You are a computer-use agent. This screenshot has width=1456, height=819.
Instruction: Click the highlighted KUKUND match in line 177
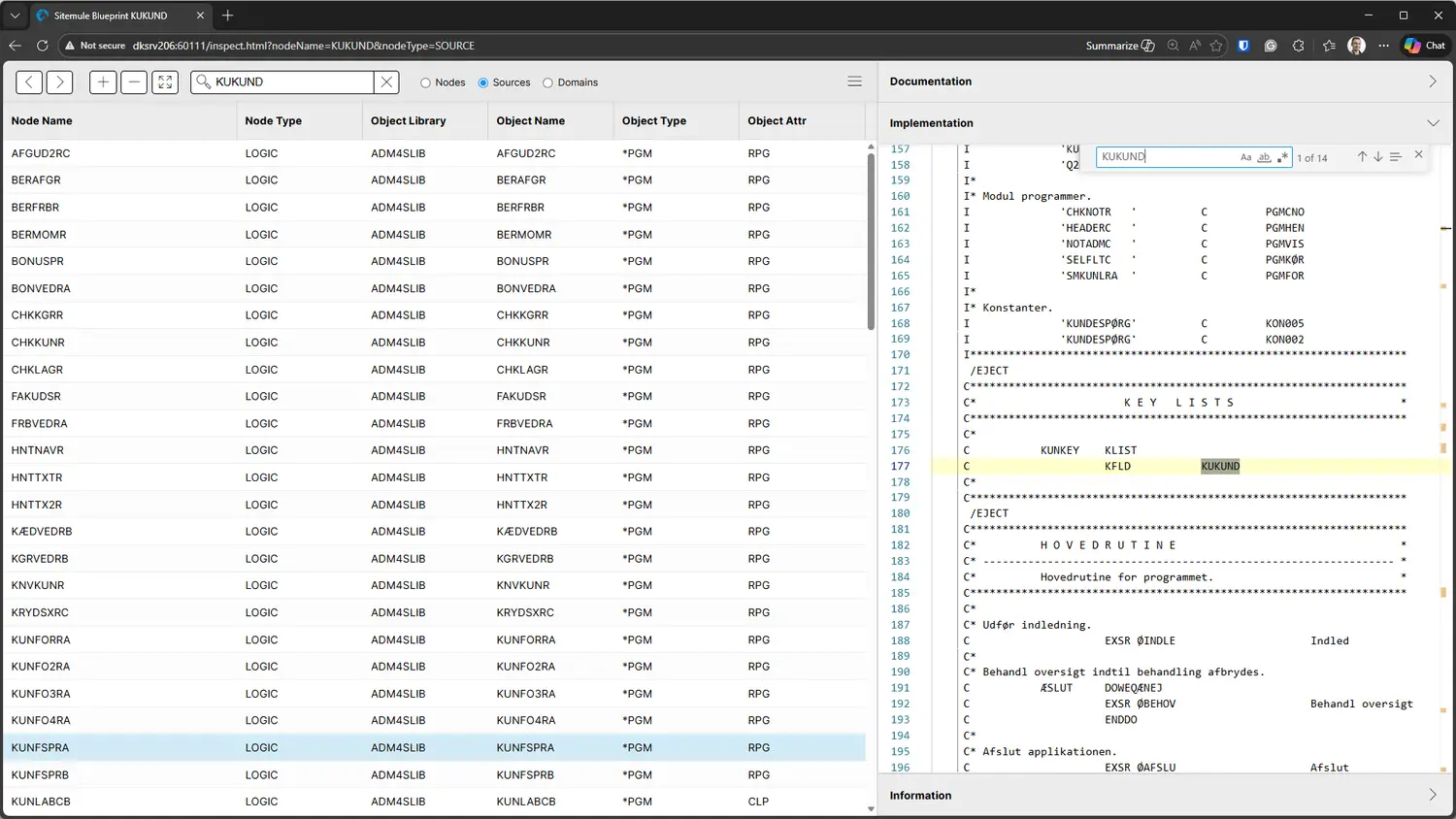pyautogui.click(x=1220, y=466)
